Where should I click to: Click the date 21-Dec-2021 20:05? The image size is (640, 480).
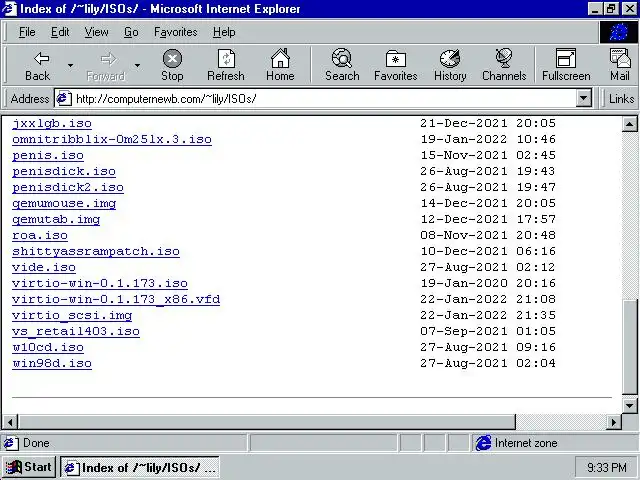pos(488,123)
